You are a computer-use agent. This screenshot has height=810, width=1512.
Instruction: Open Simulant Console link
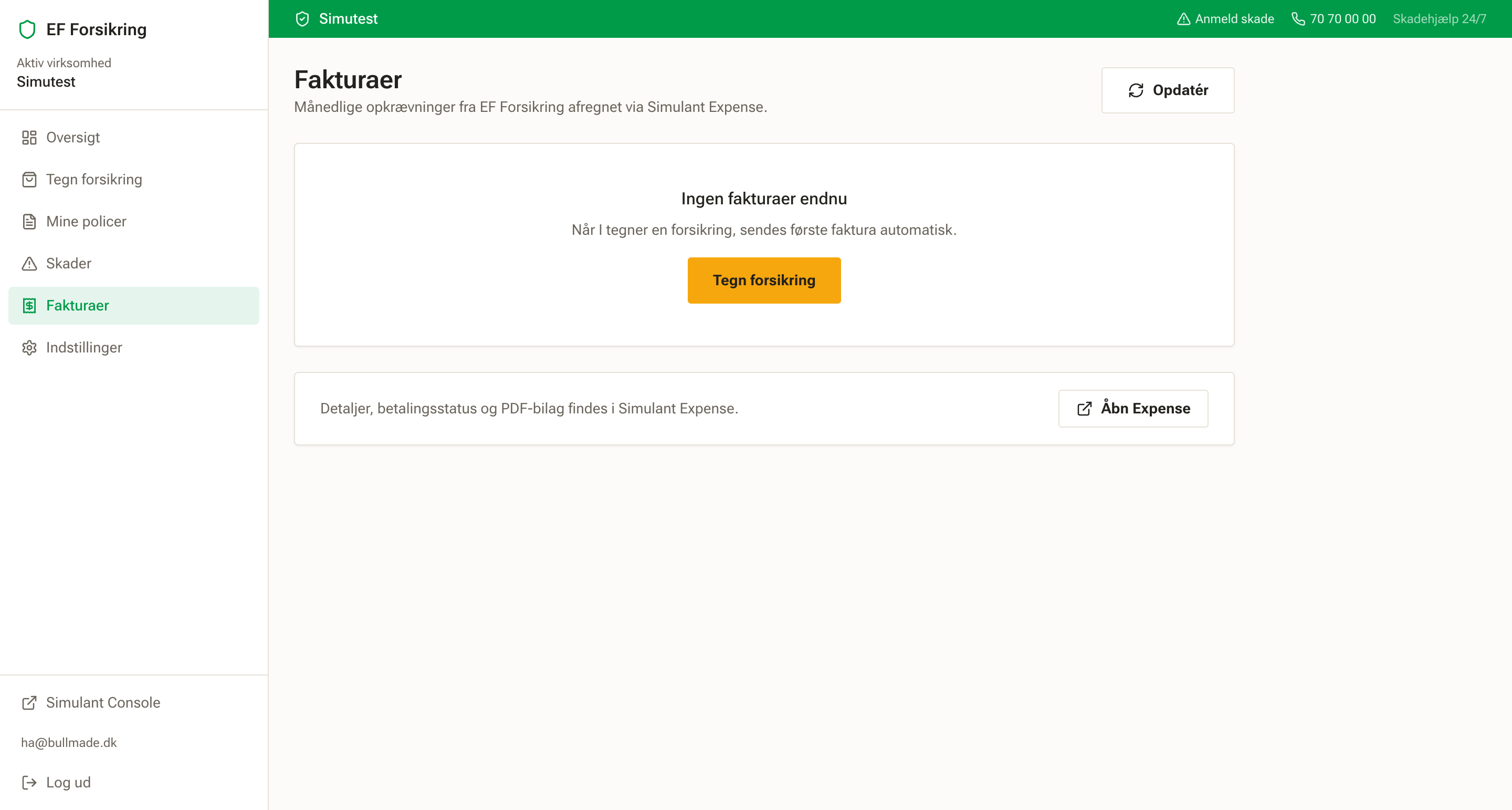click(134, 702)
